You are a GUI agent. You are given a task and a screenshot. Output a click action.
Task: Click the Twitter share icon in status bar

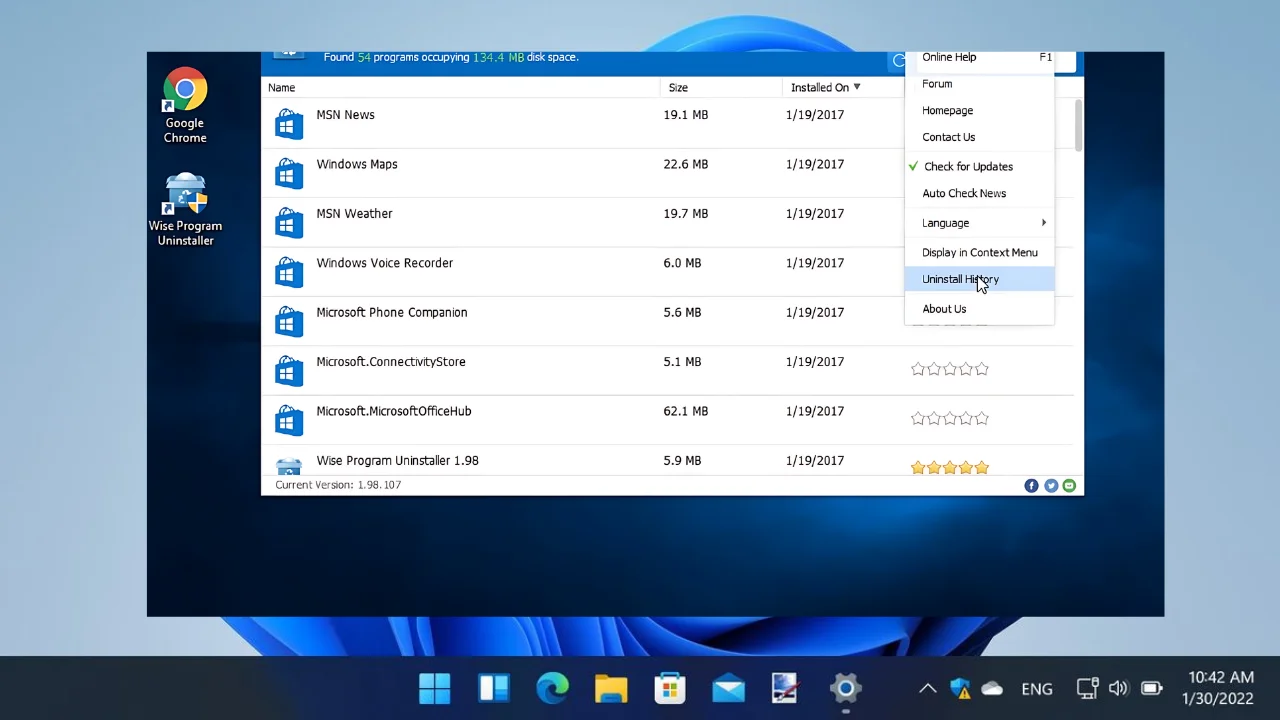[1051, 486]
